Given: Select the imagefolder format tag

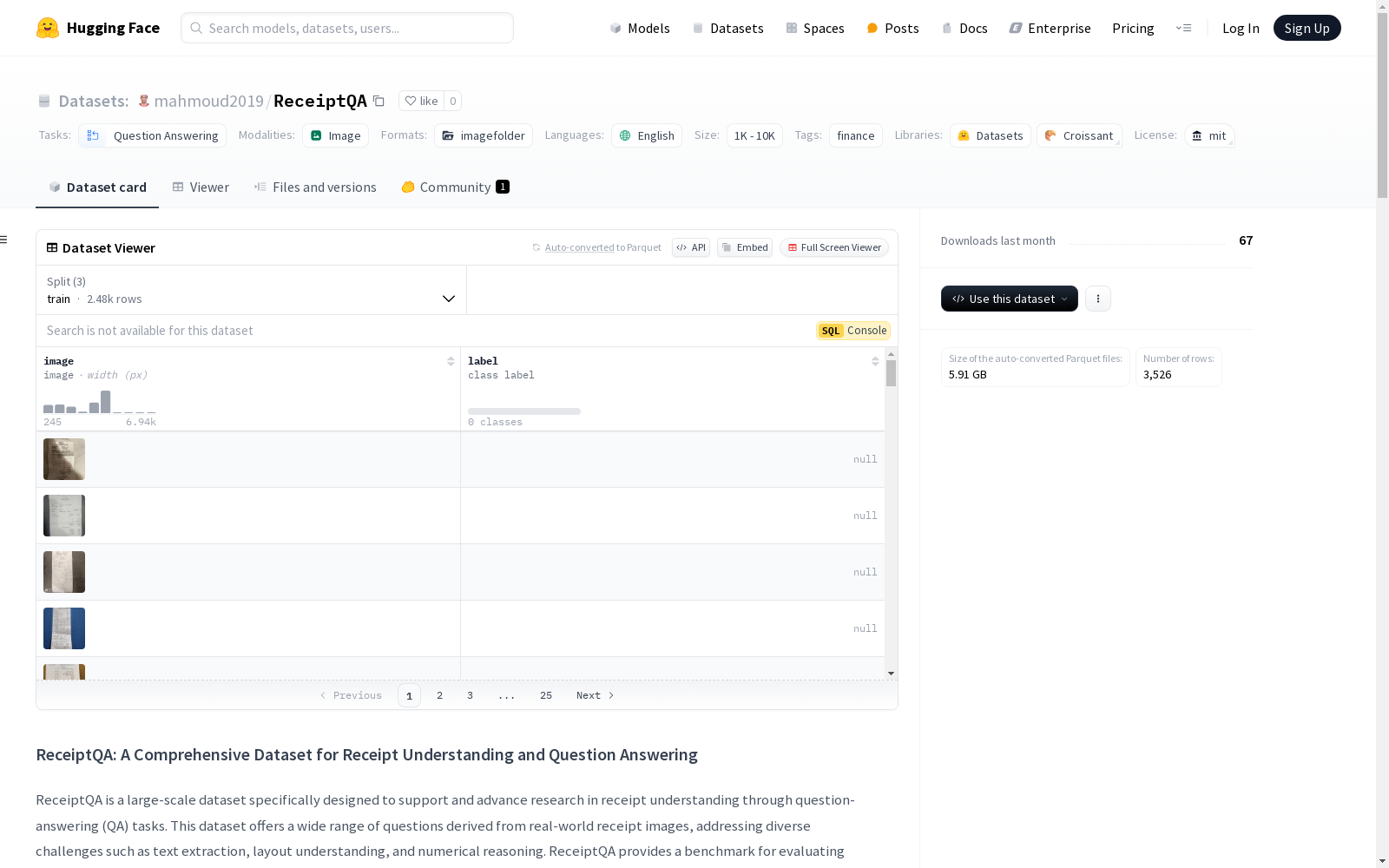Looking at the screenshot, I should point(484,135).
